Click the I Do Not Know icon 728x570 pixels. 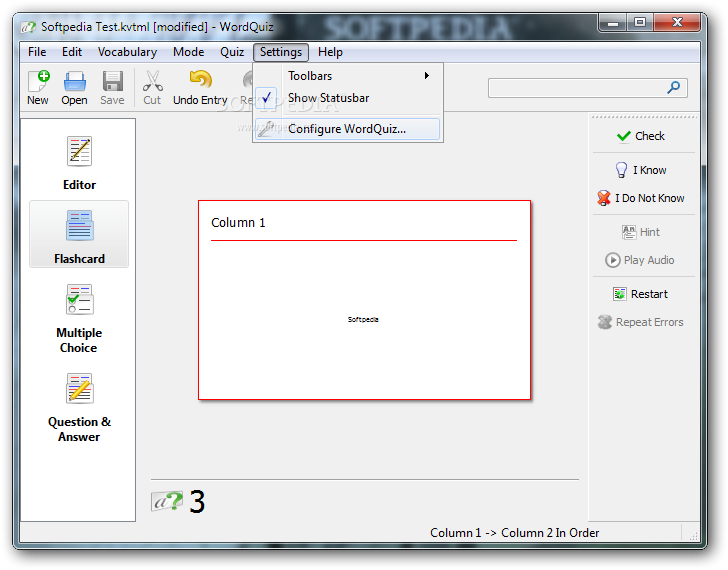point(604,198)
